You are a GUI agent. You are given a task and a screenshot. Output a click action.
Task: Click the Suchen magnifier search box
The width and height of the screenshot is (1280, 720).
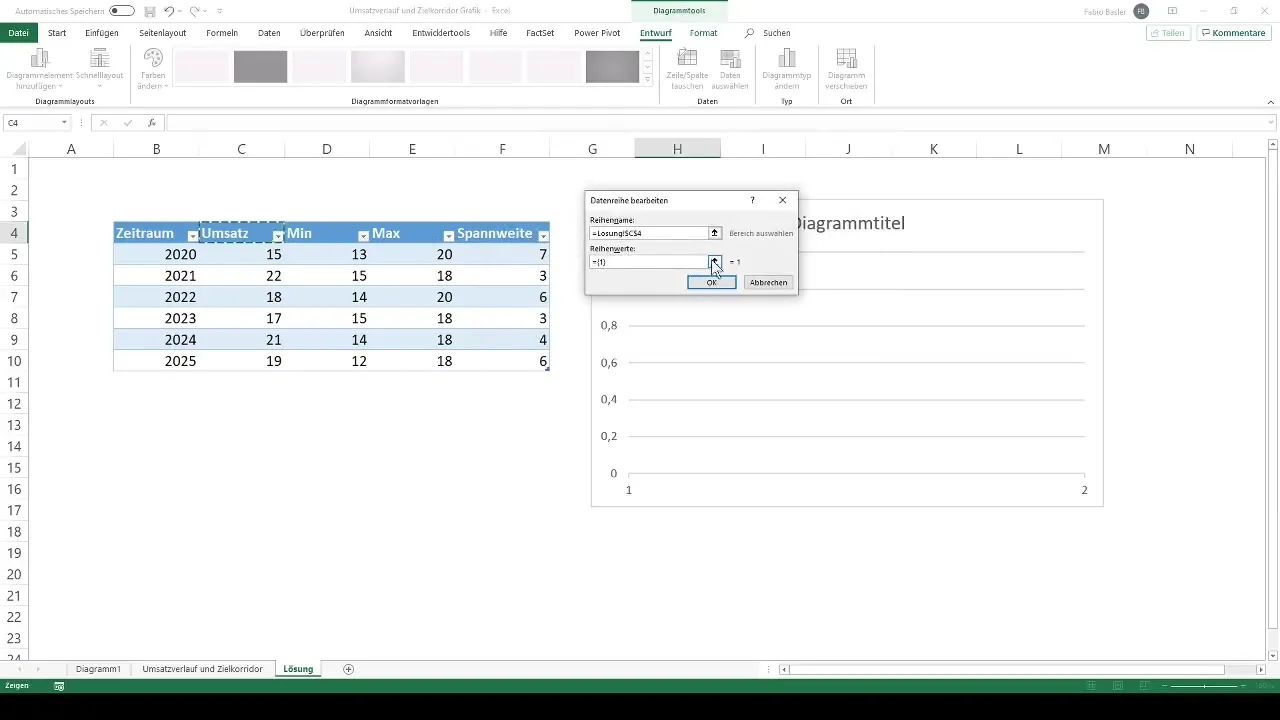coord(768,33)
